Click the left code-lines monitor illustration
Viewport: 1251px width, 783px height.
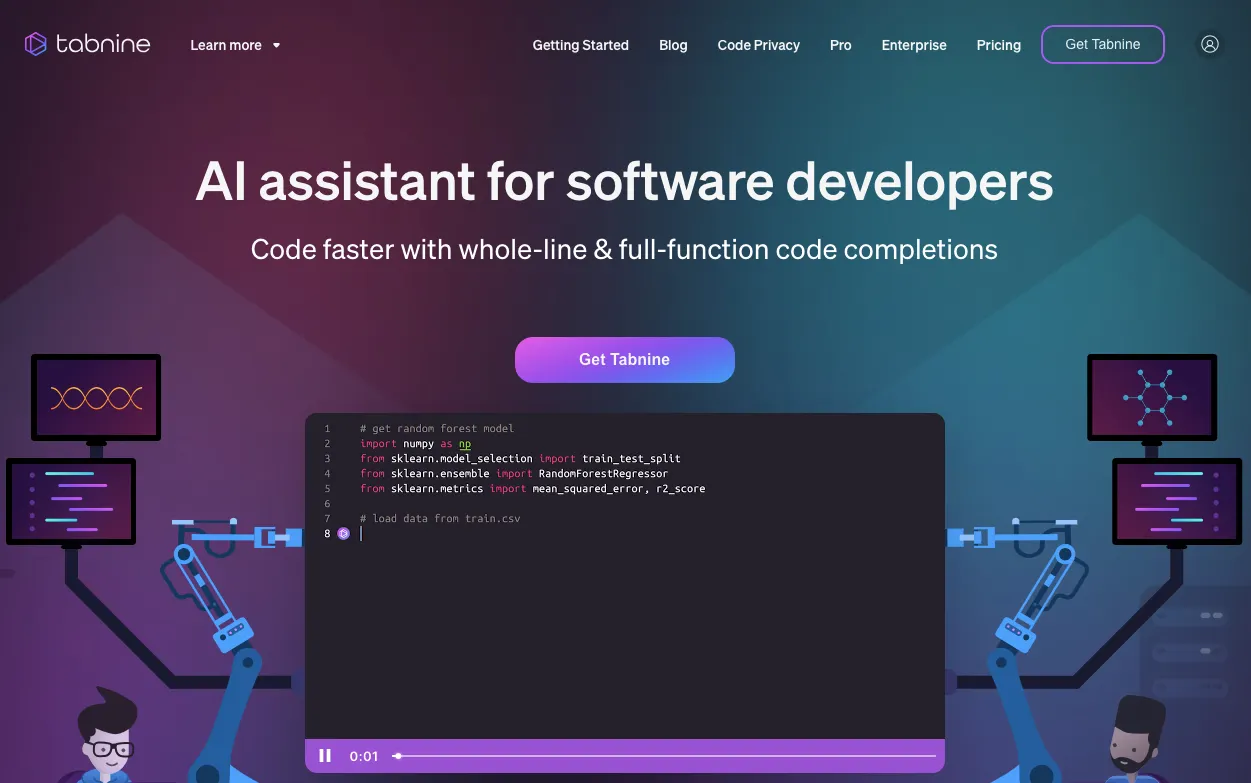[x=71, y=501]
